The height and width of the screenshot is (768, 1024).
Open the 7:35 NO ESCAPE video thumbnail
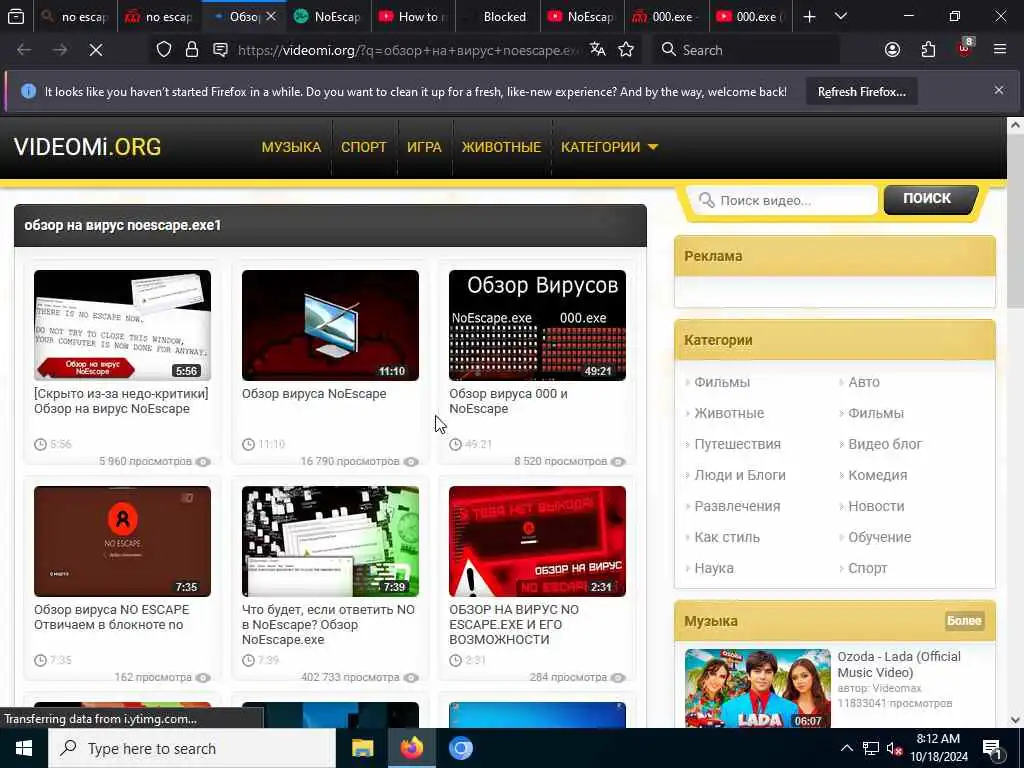pyautogui.click(x=122, y=541)
